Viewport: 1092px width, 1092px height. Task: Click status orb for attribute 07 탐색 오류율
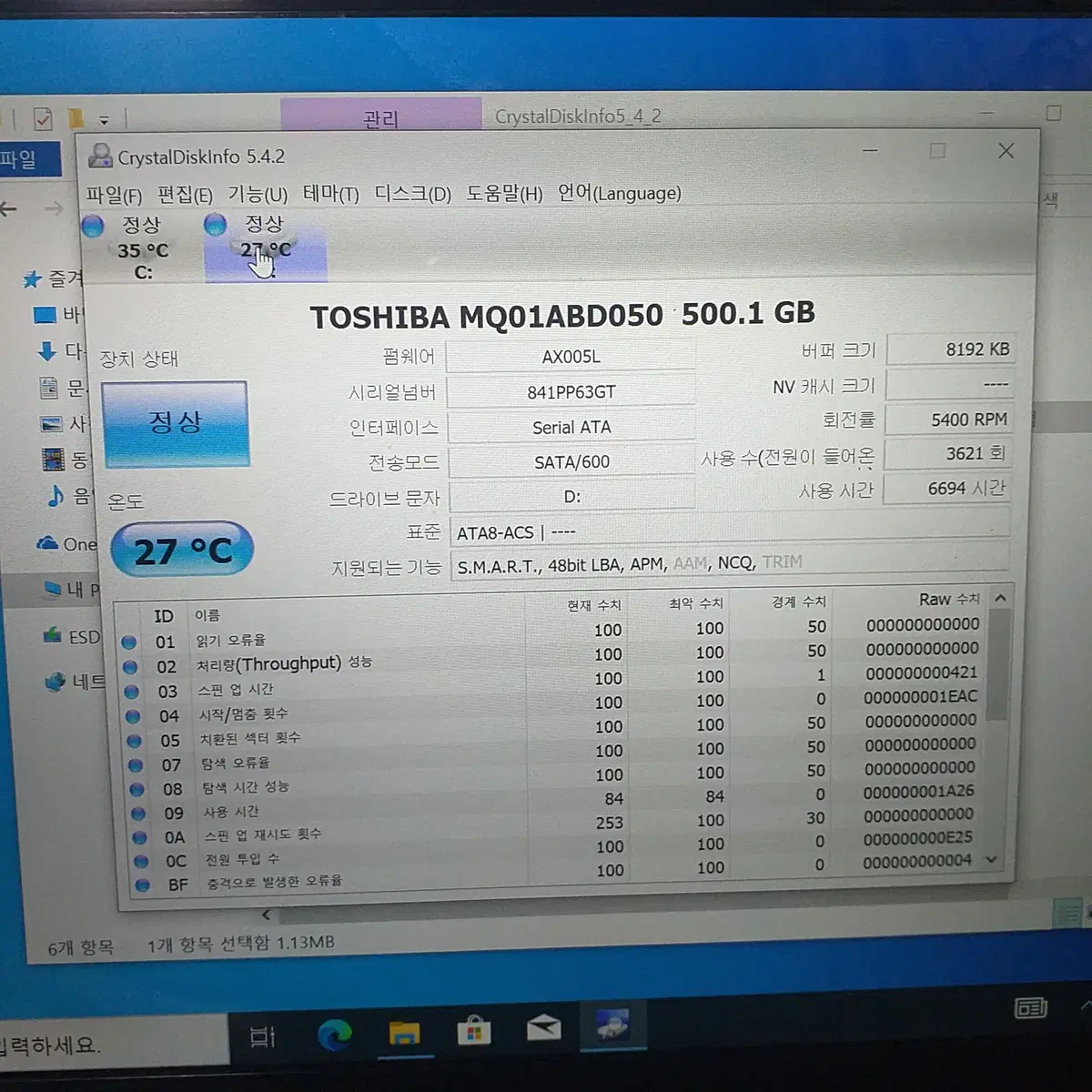pyautogui.click(x=136, y=765)
